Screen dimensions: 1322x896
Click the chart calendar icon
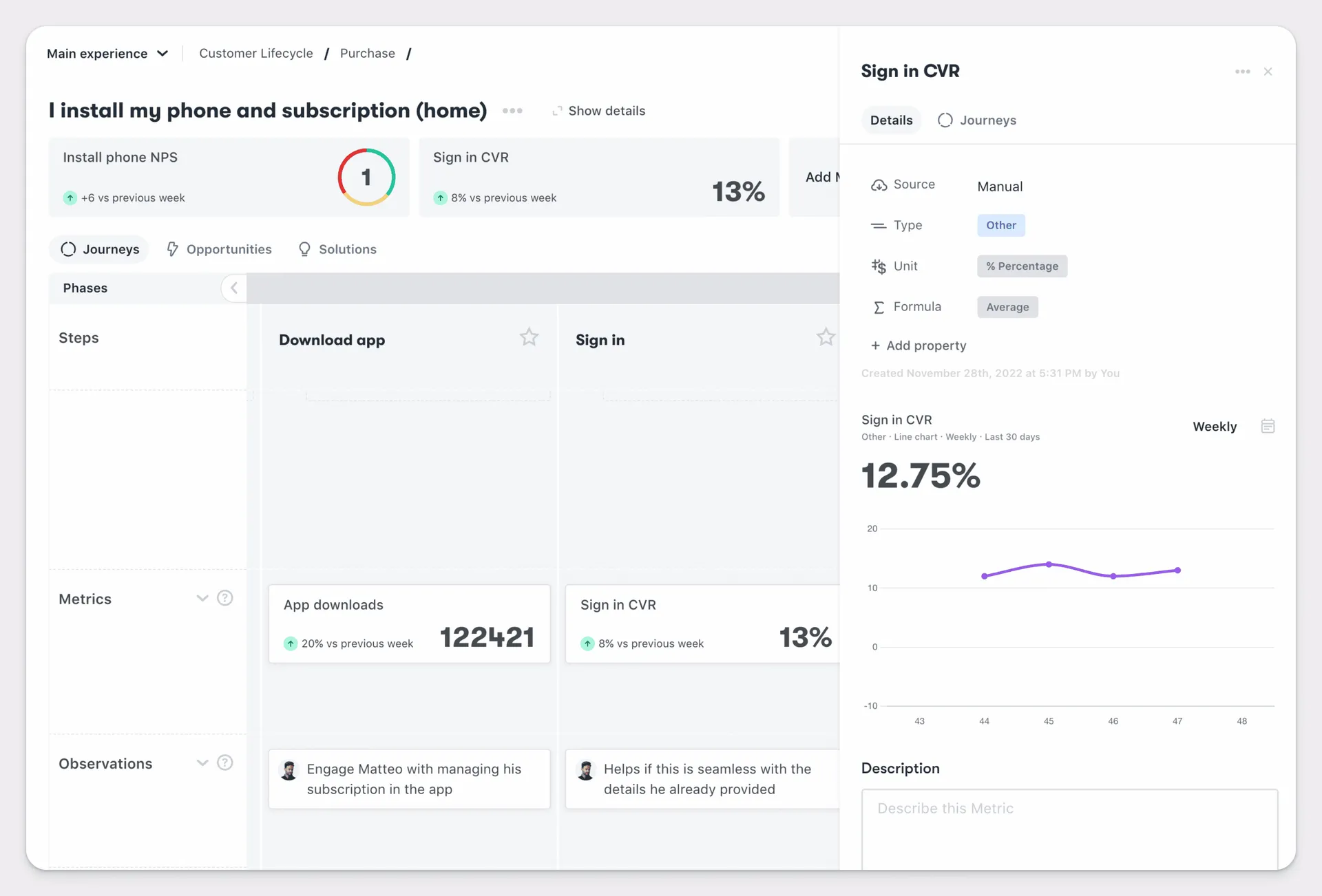click(x=1268, y=426)
